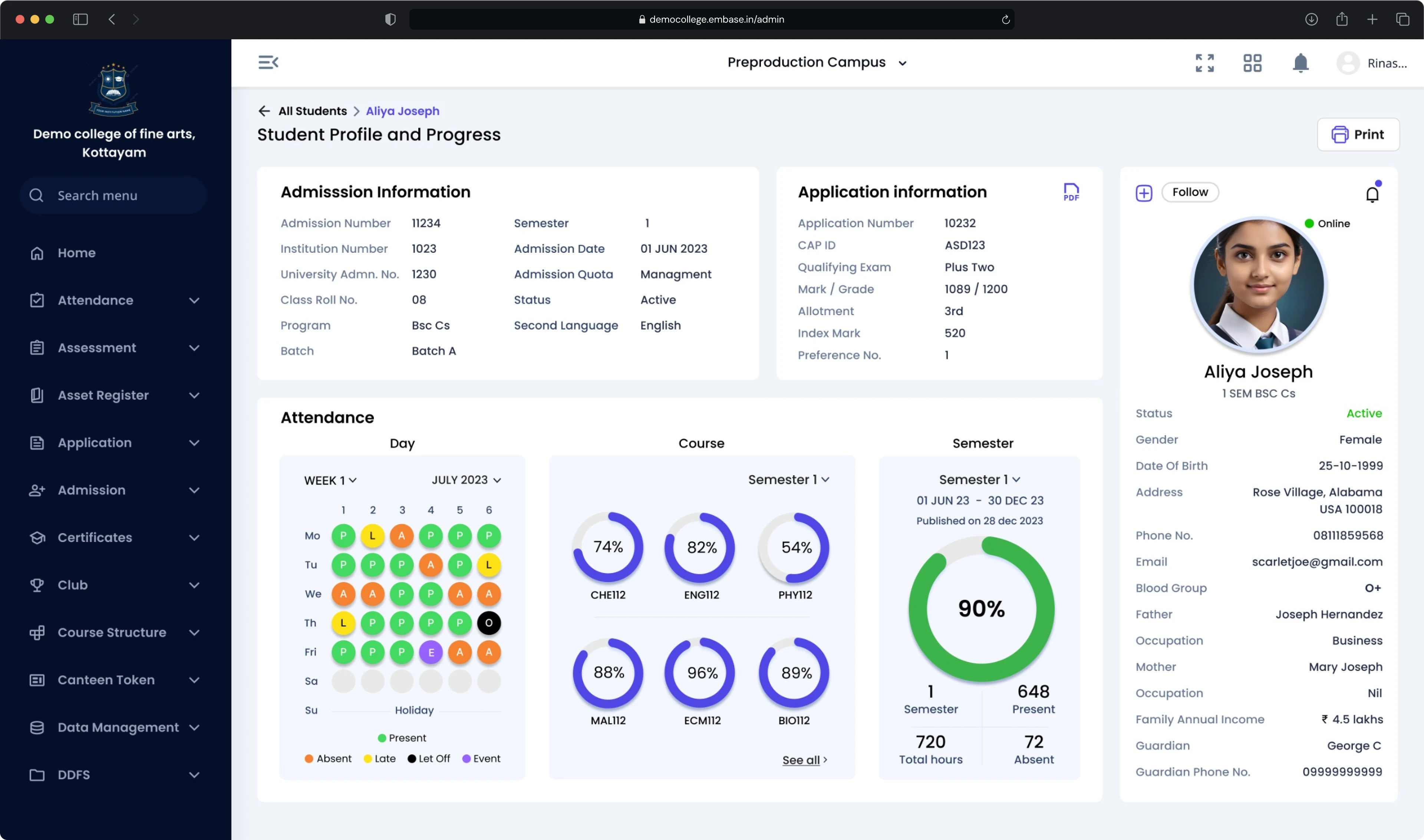This screenshot has width=1424, height=840.
Task: Click the Asset Register icon
Action: click(37, 395)
